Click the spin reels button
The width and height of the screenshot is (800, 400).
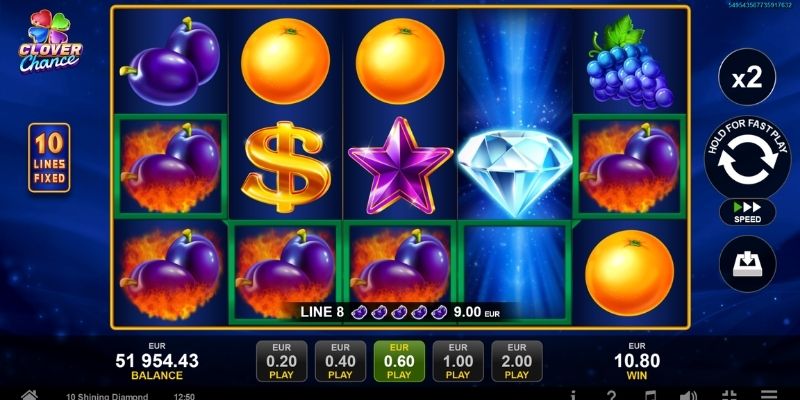(x=747, y=157)
